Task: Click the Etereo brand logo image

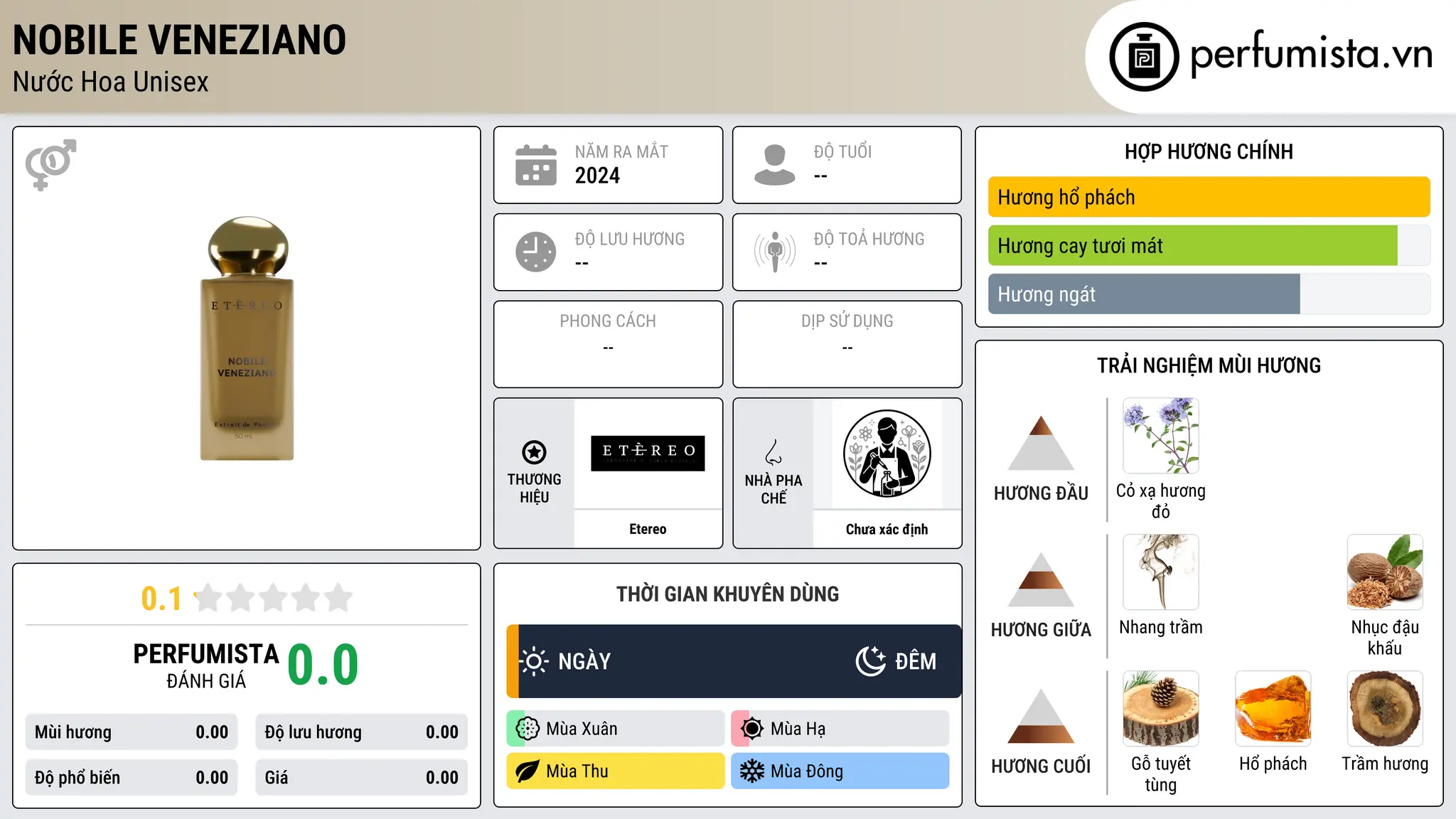Action: pyautogui.click(x=648, y=454)
